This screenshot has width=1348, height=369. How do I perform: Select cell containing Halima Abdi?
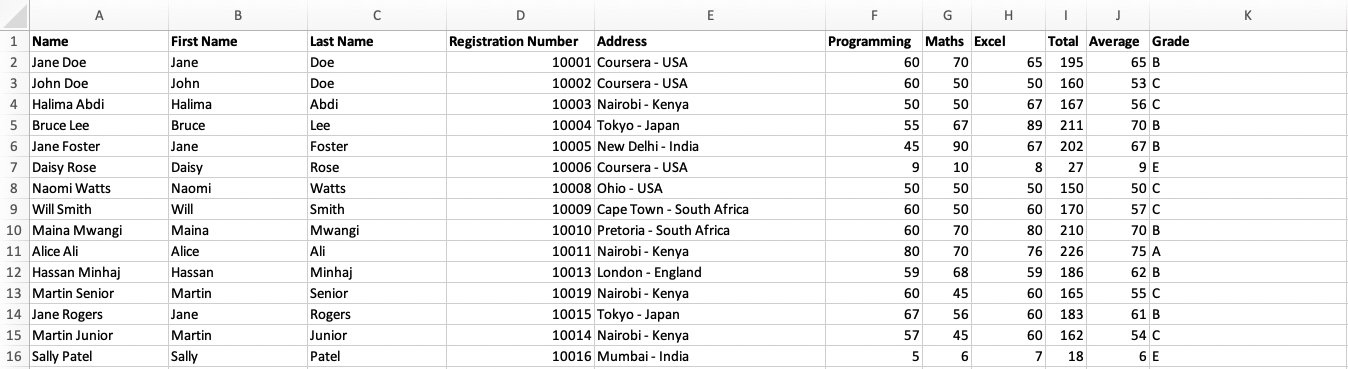pos(99,104)
